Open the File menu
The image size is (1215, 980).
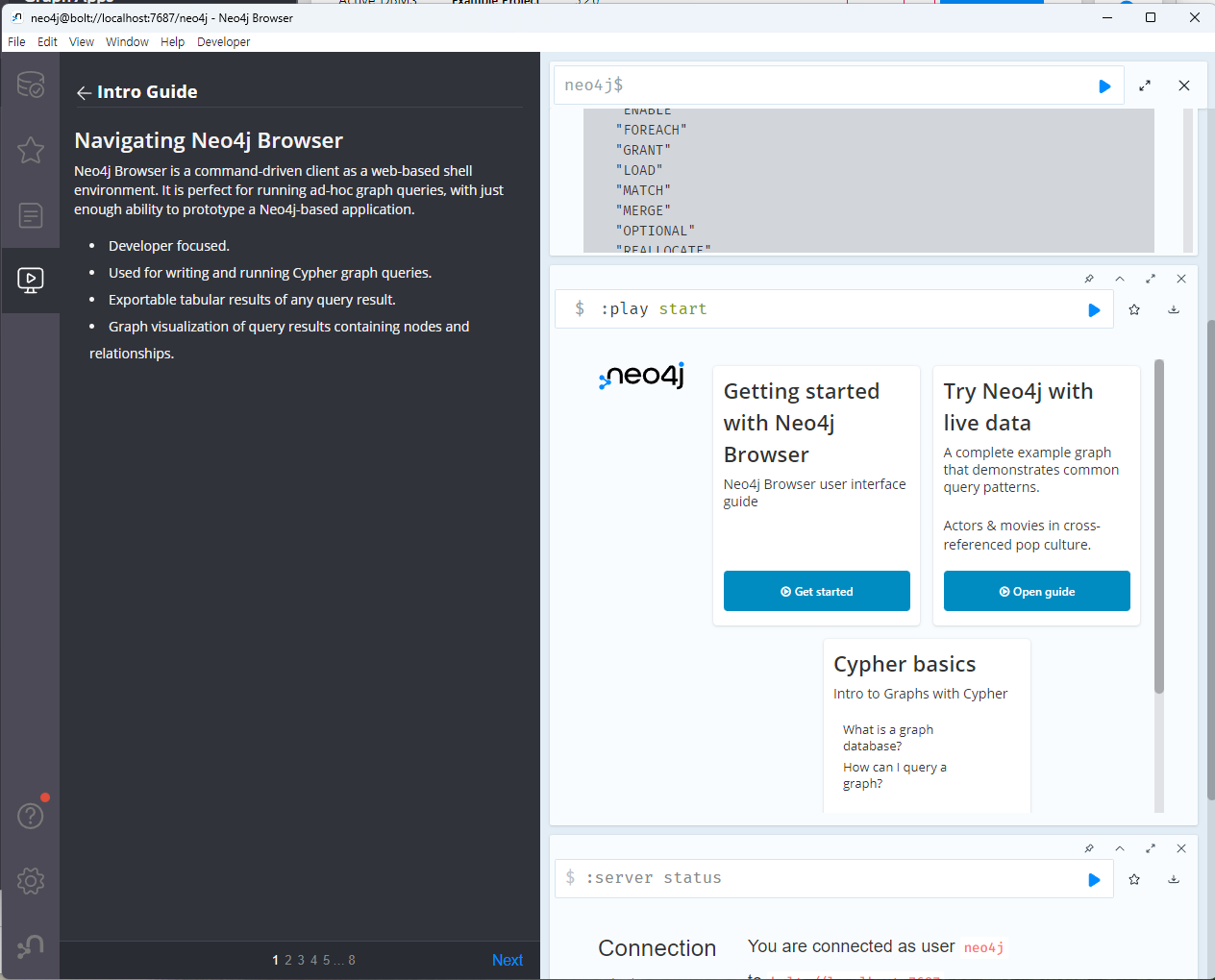(16, 42)
